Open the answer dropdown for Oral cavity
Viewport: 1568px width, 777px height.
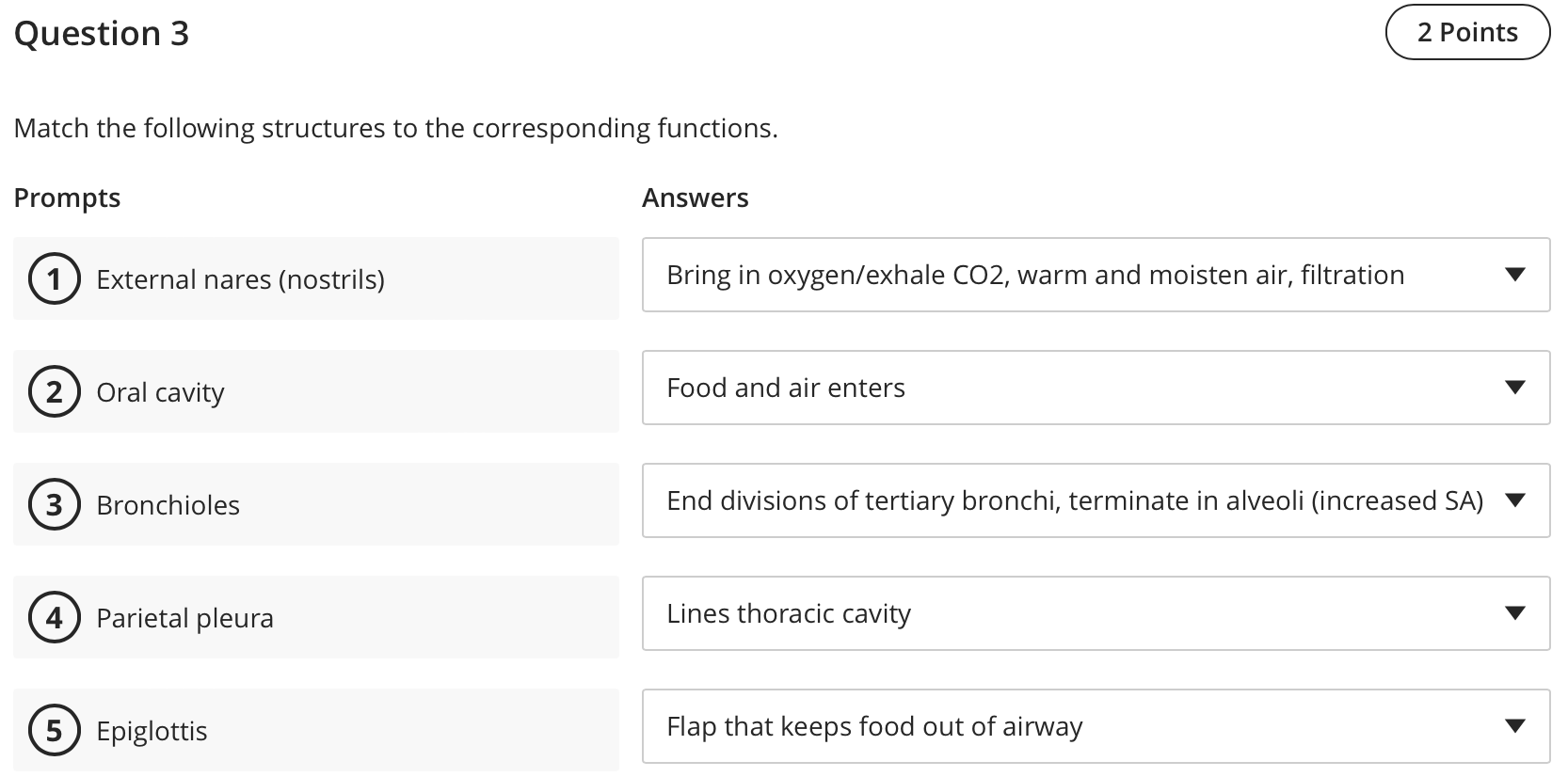(1096, 388)
